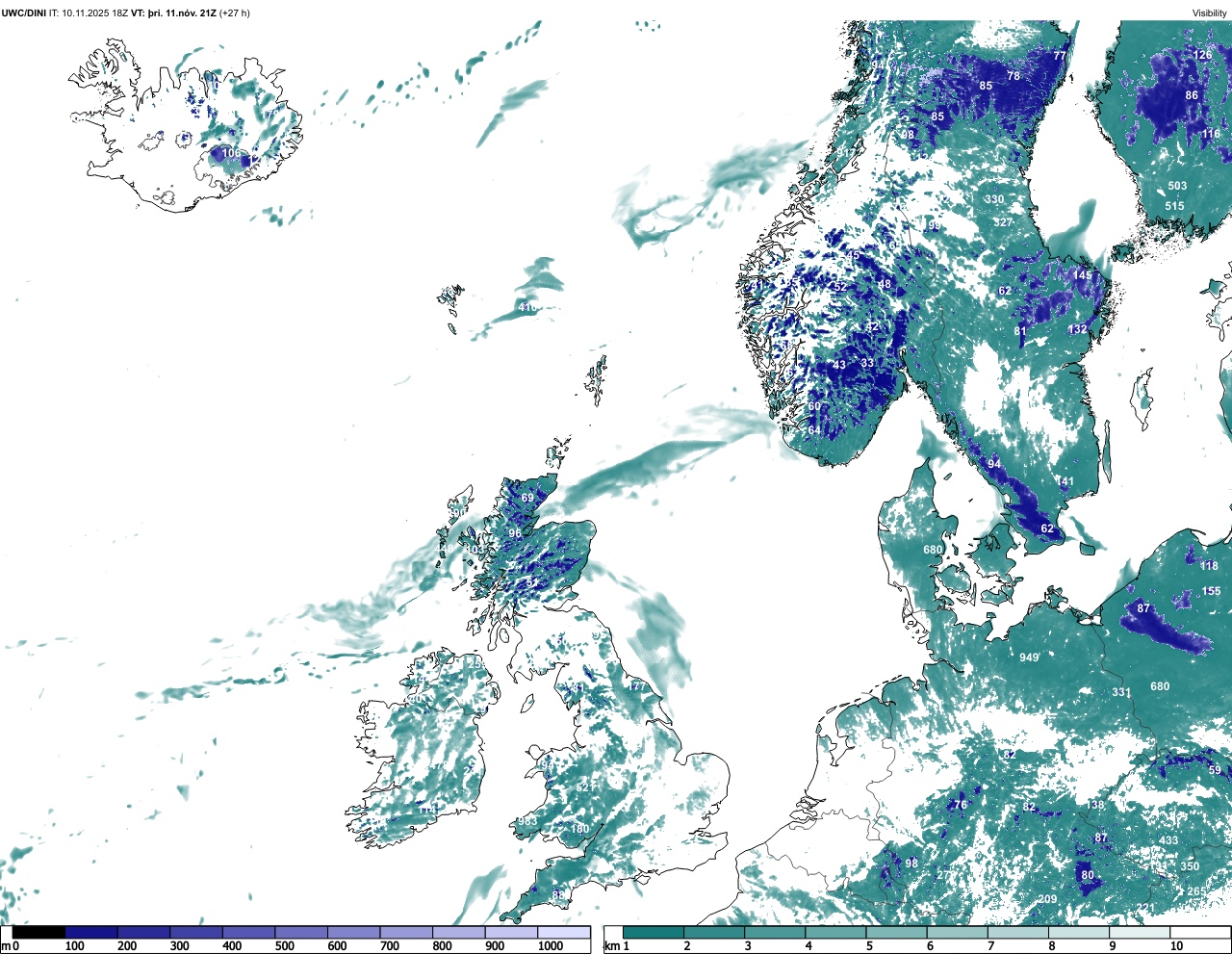Click the black 0–100 m legend swatch
This screenshot has width=1232, height=954.
click(39, 933)
